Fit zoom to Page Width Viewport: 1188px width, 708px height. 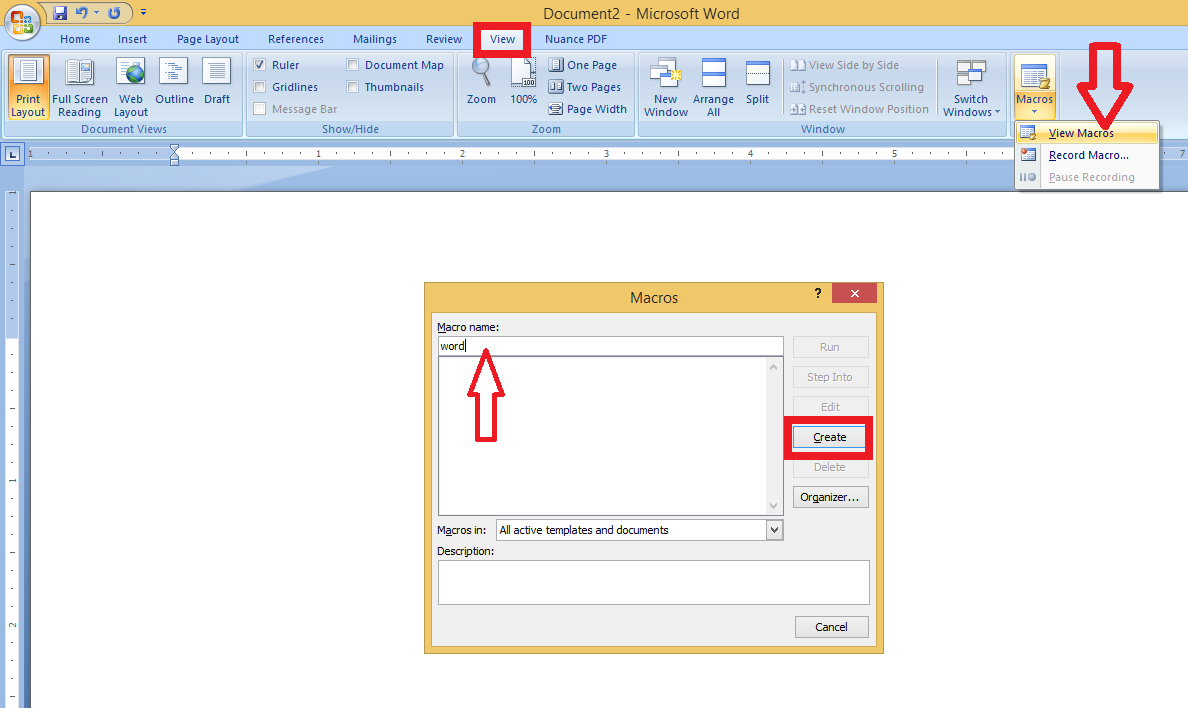pos(587,109)
